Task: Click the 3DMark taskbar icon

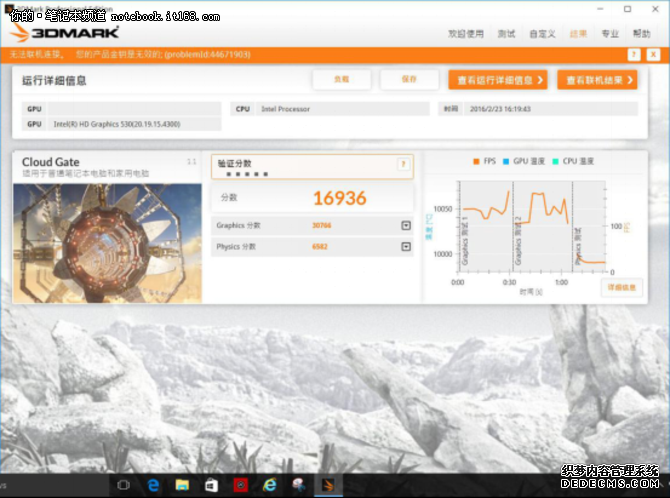Action: pyautogui.click(x=328, y=485)
